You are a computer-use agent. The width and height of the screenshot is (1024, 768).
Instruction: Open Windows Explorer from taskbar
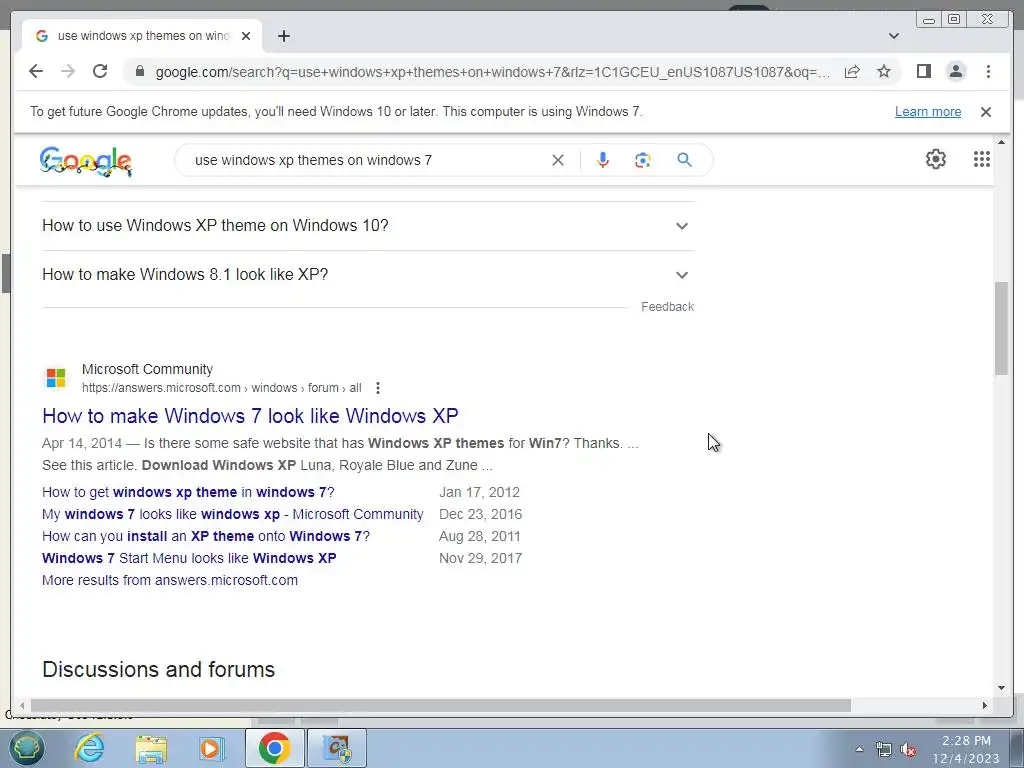[151, 748]
